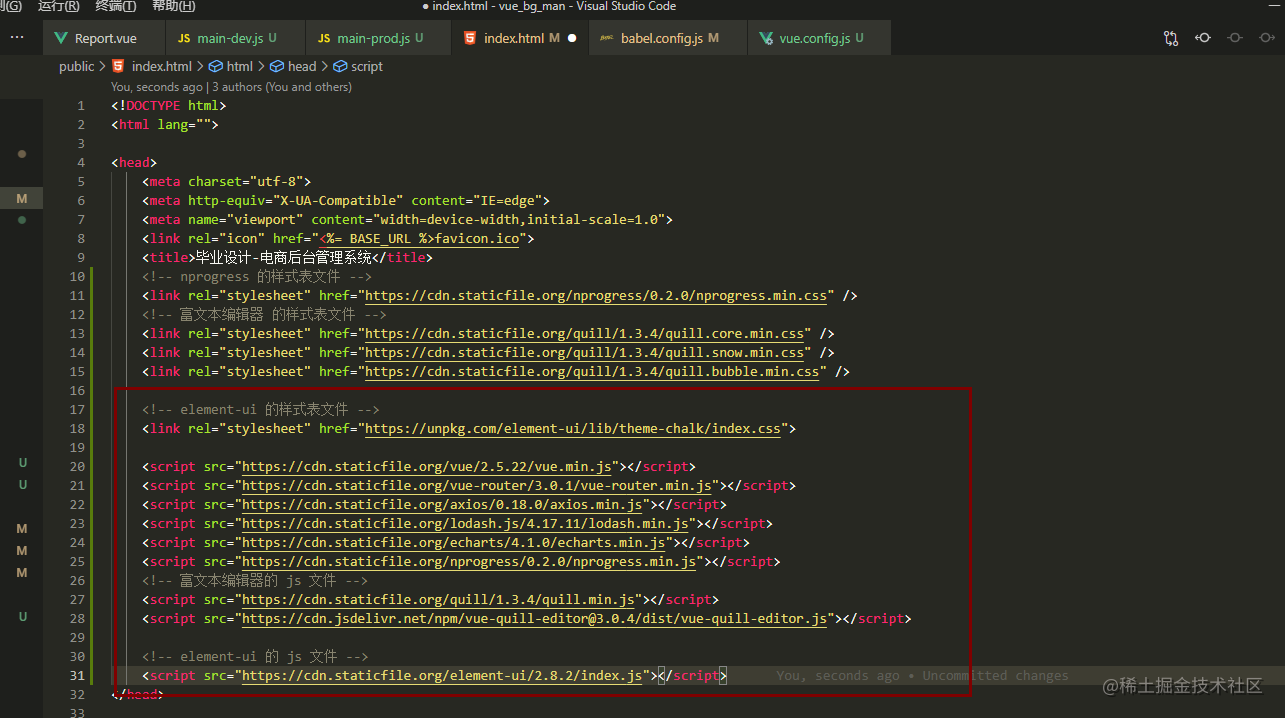The image size is (1285, 718).
Task: Click the nprogress.min.js script URL
Action: click(x=469, y=562)
